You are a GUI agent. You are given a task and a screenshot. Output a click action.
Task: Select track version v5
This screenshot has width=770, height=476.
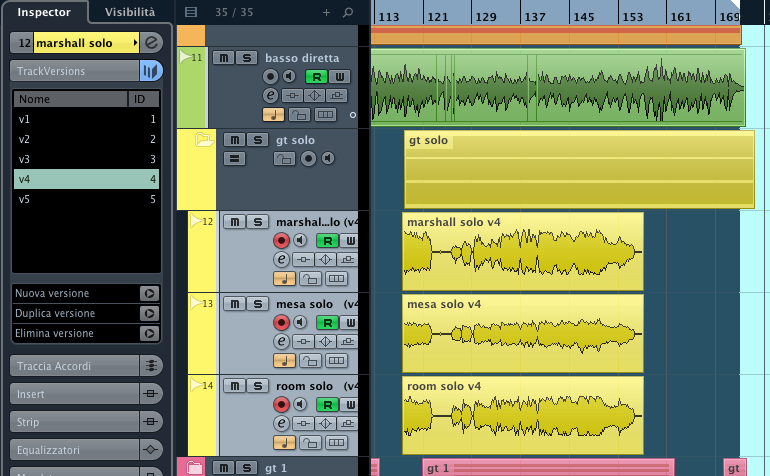pos(86,199)
